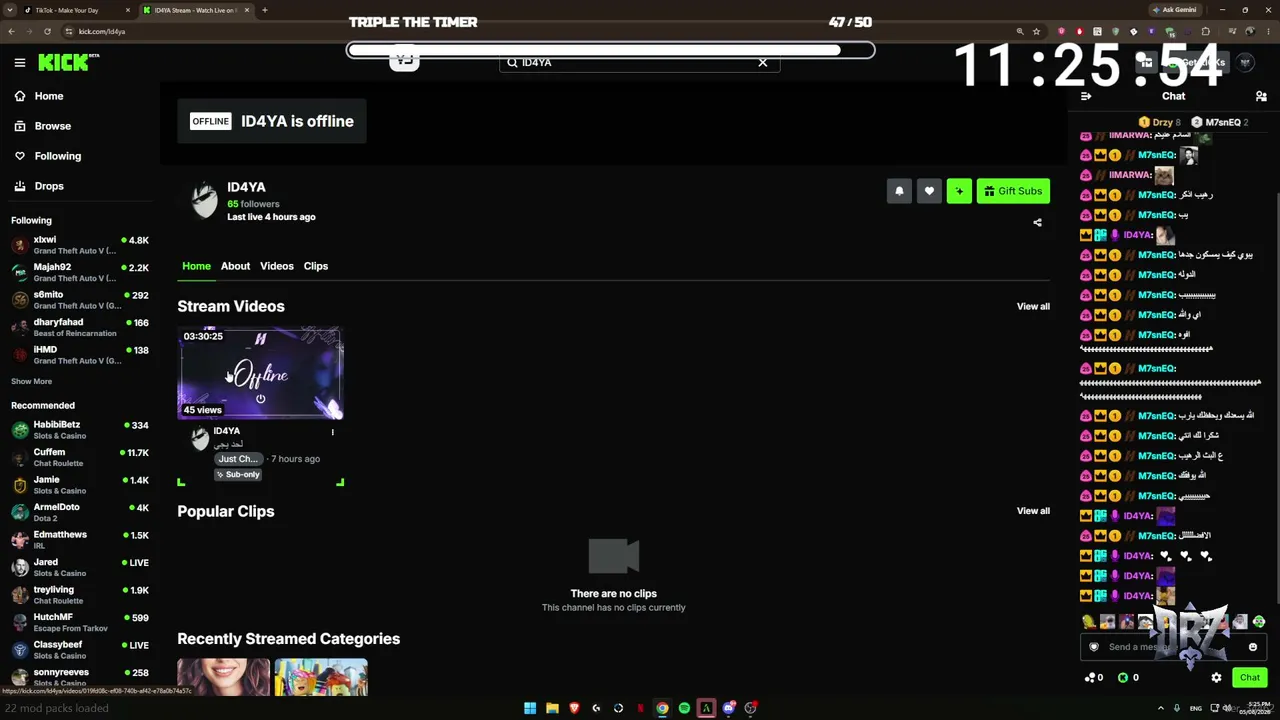
Task: Open Brave browser from the taskbar
Action: tap(574, 708)
